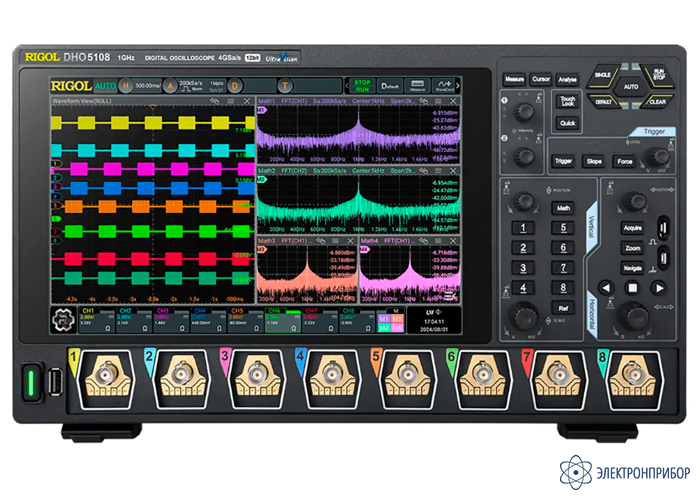
Task: Open the Math4 window hamburger menu
Action: click(x=438, y=241)
